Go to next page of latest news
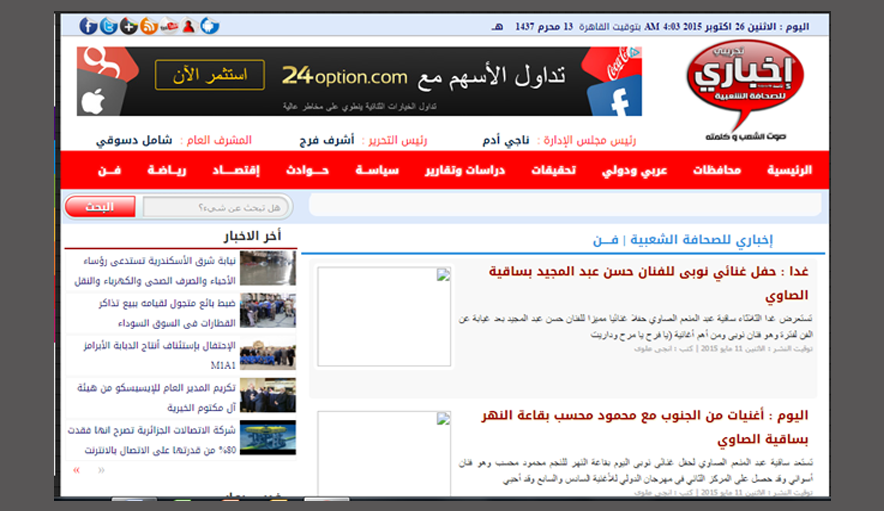The image size is (884, 511). coord(77,469)
